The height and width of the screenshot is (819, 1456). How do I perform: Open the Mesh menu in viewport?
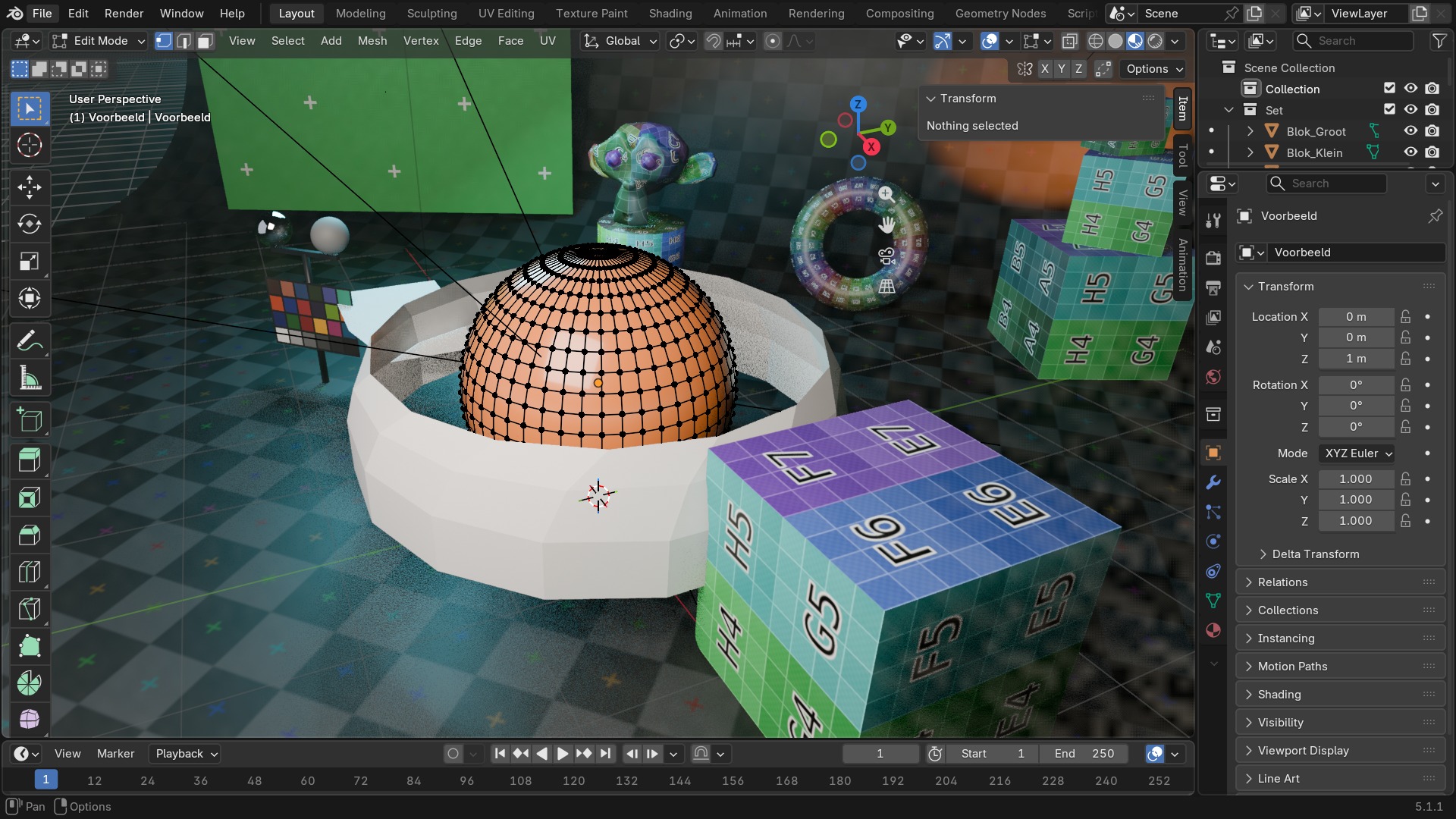pos(372,41)
